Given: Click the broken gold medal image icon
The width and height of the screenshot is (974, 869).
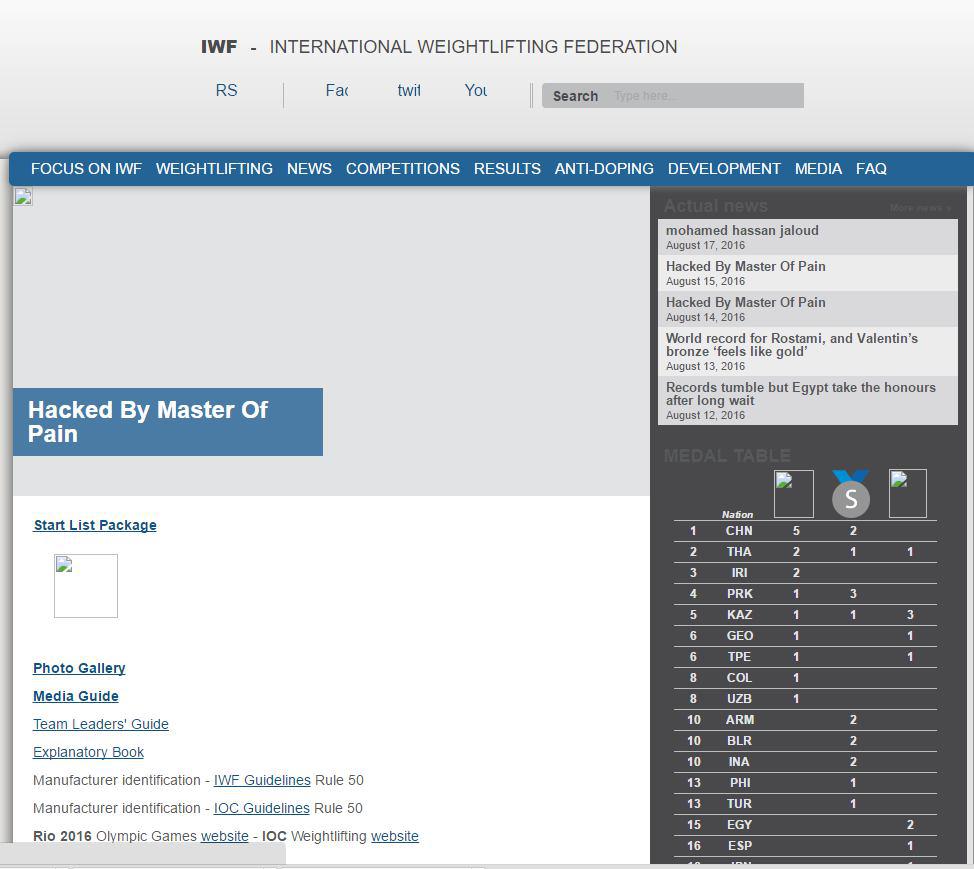Looking at the screenshot, I should click(793, 494).
